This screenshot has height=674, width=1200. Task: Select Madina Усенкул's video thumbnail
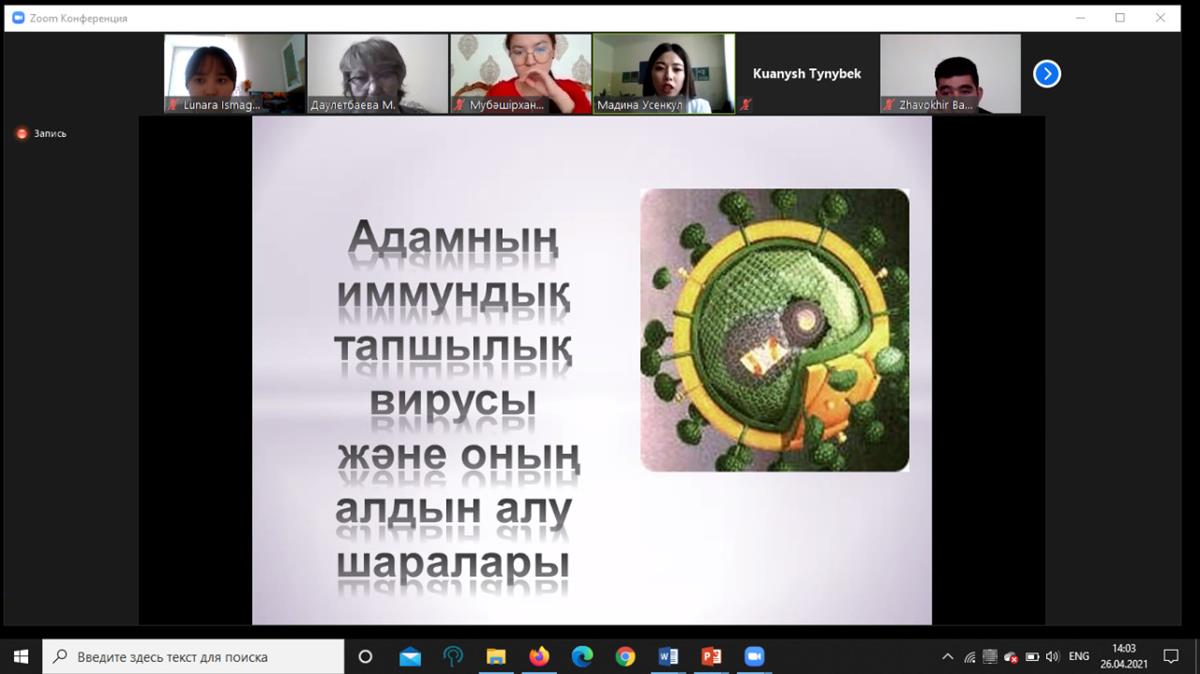point(664,73)
